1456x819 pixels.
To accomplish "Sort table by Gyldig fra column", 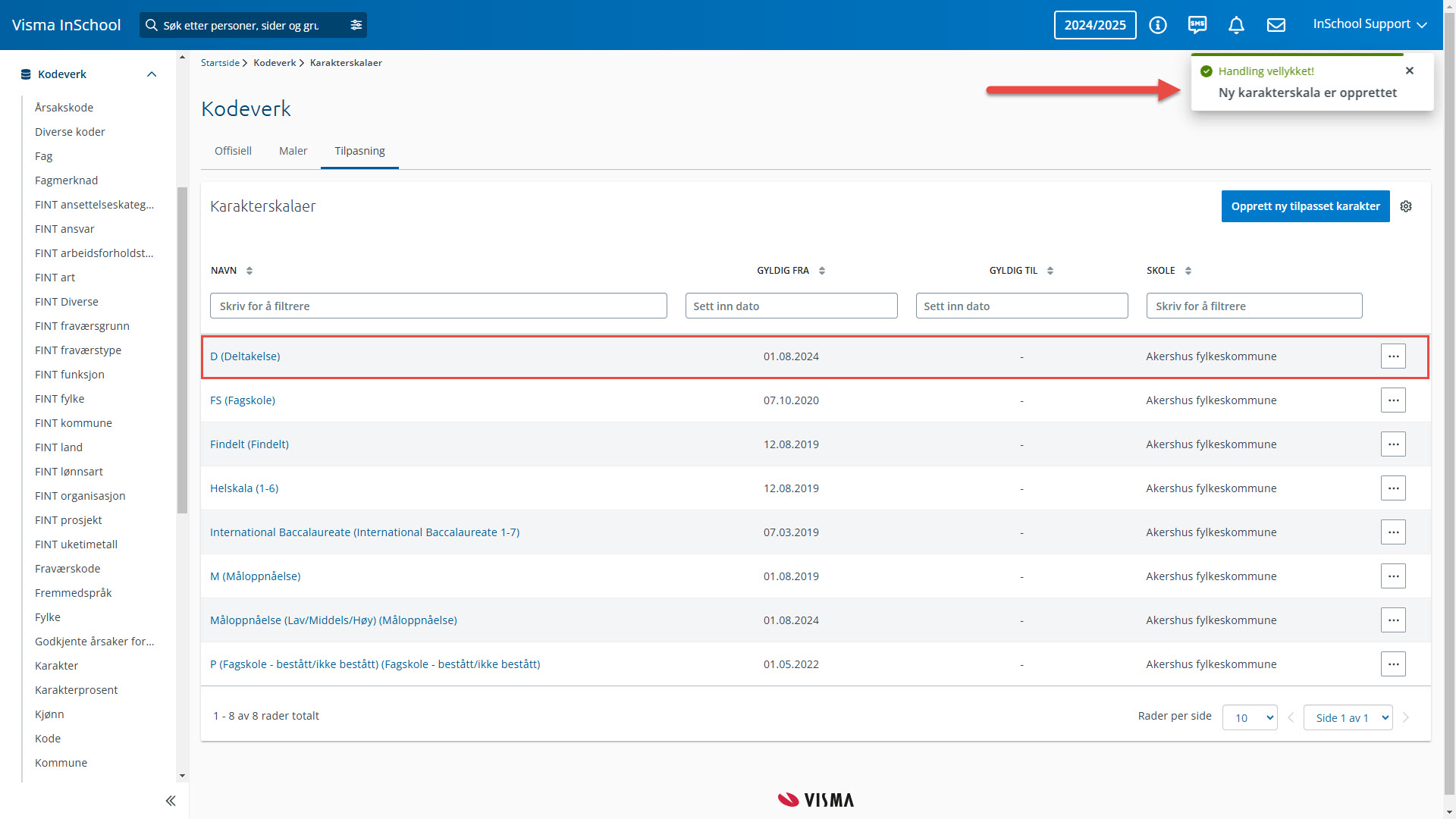I will tap(822, 271).
